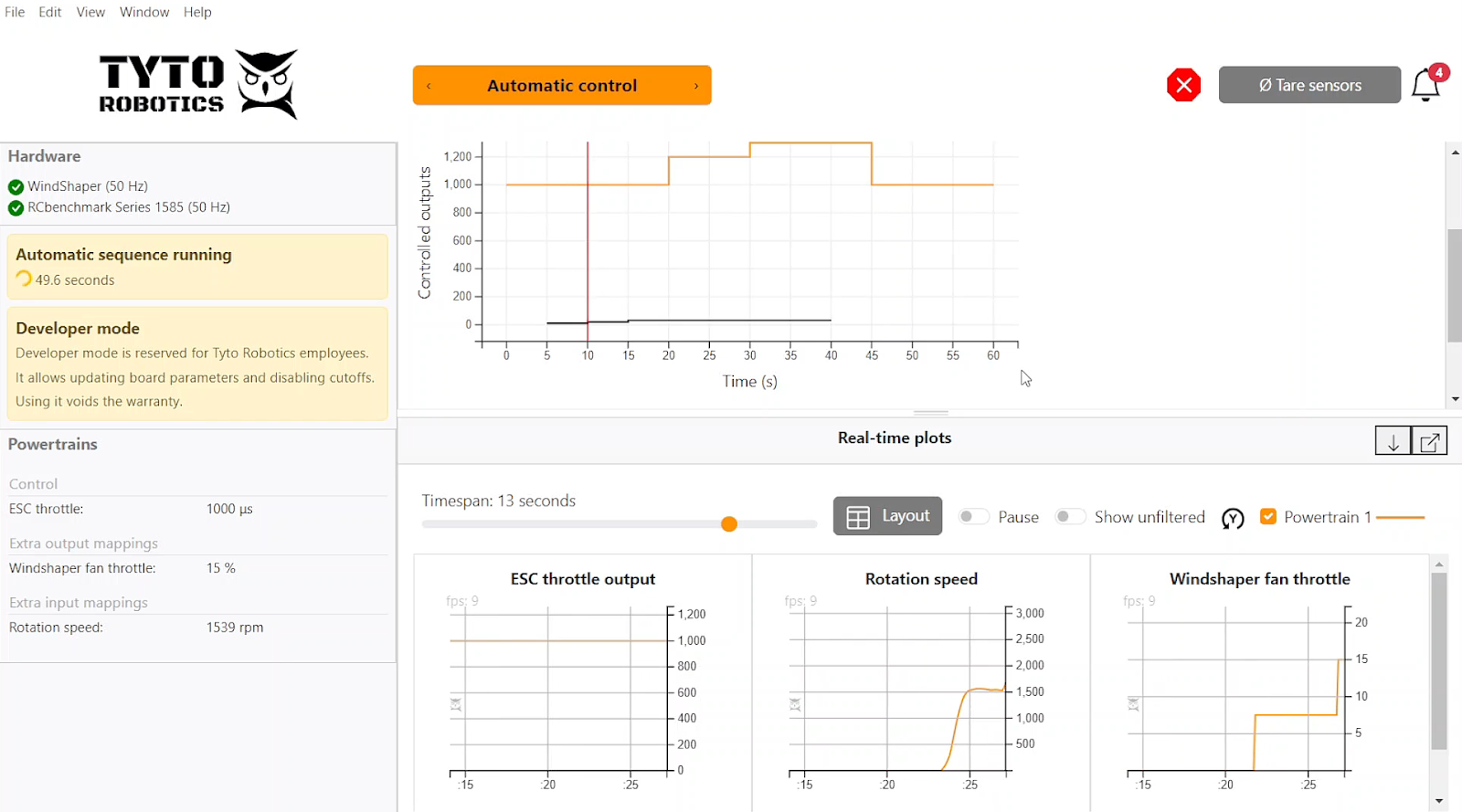Open the Window menu
This screenshot has height=812, width=1462.
[x=144, y=12]
